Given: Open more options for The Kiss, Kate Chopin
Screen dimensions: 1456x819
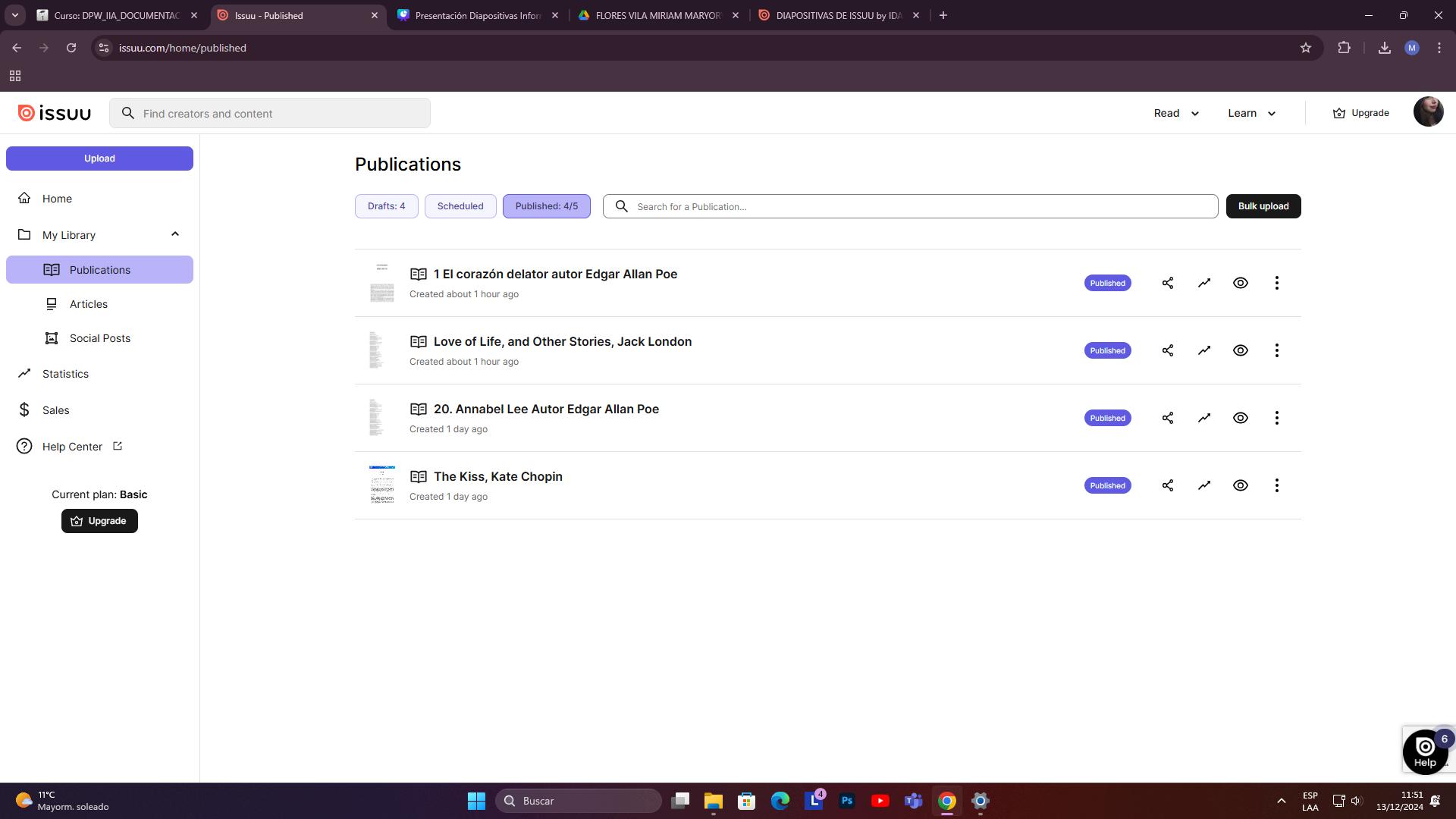Looking at the screenshot, I should pos(1277,485).
